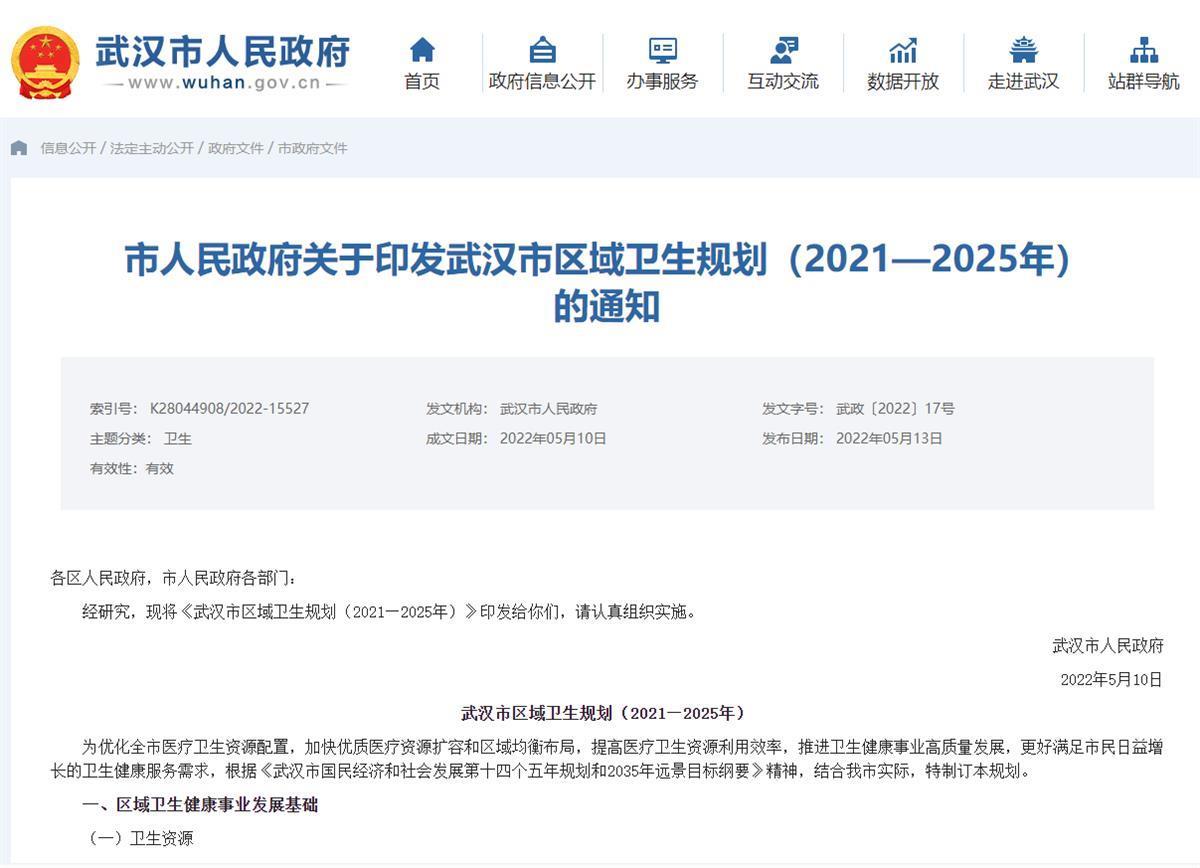
Task: Open the 政府信息公开 document icon
Action: [x=542, y=49]
